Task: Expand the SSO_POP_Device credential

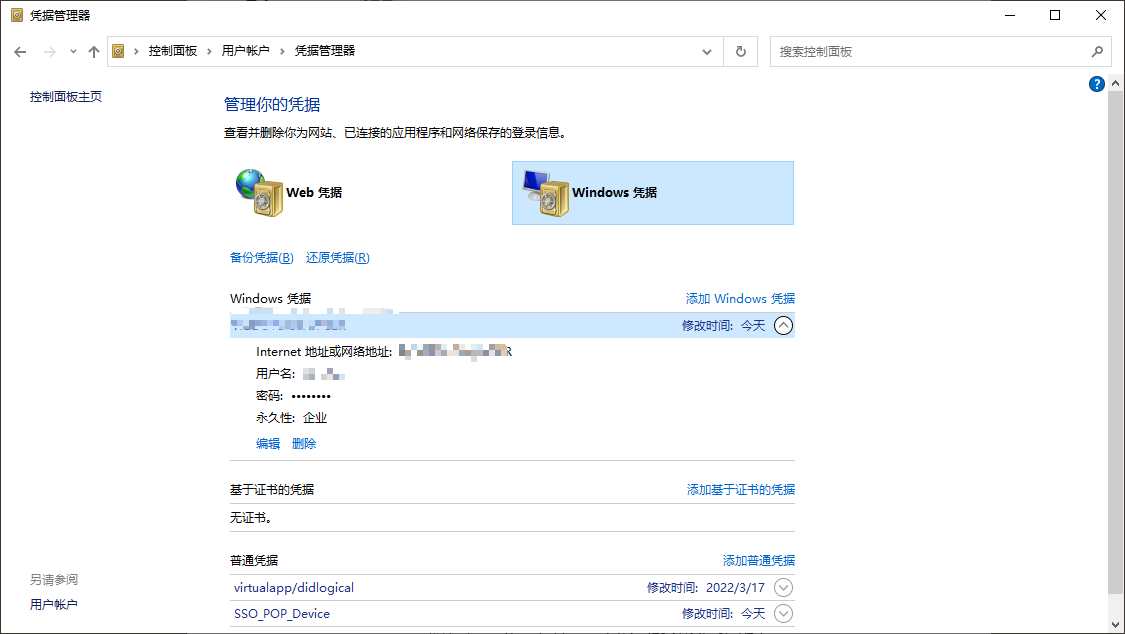Action: point(783,613)
